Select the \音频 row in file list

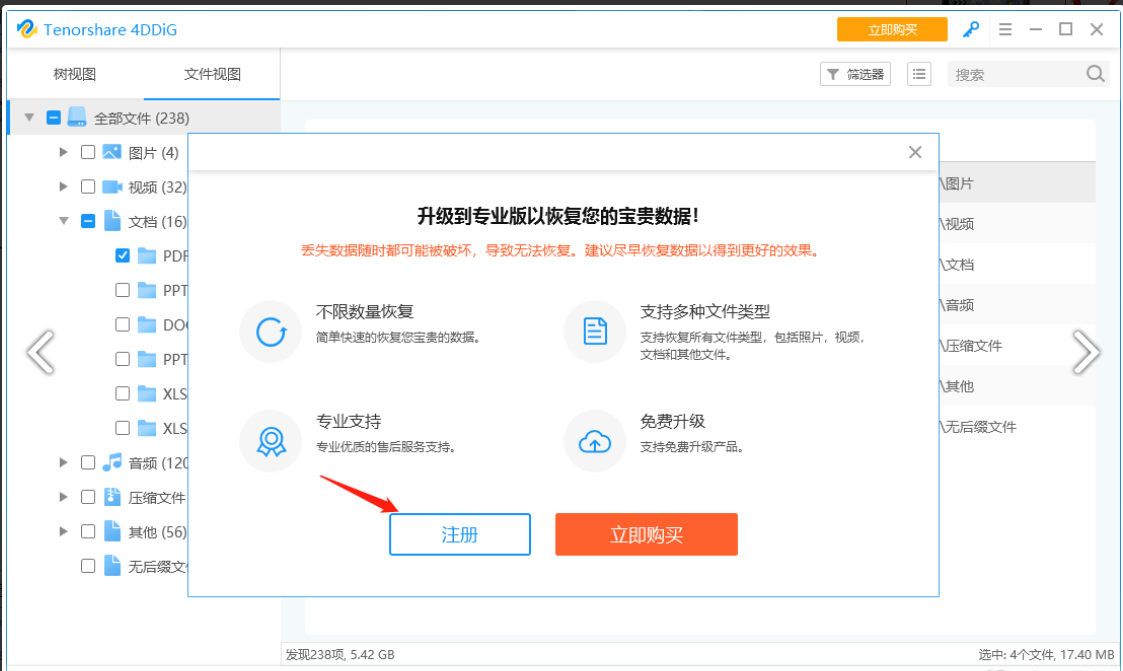click(1017, 305)
